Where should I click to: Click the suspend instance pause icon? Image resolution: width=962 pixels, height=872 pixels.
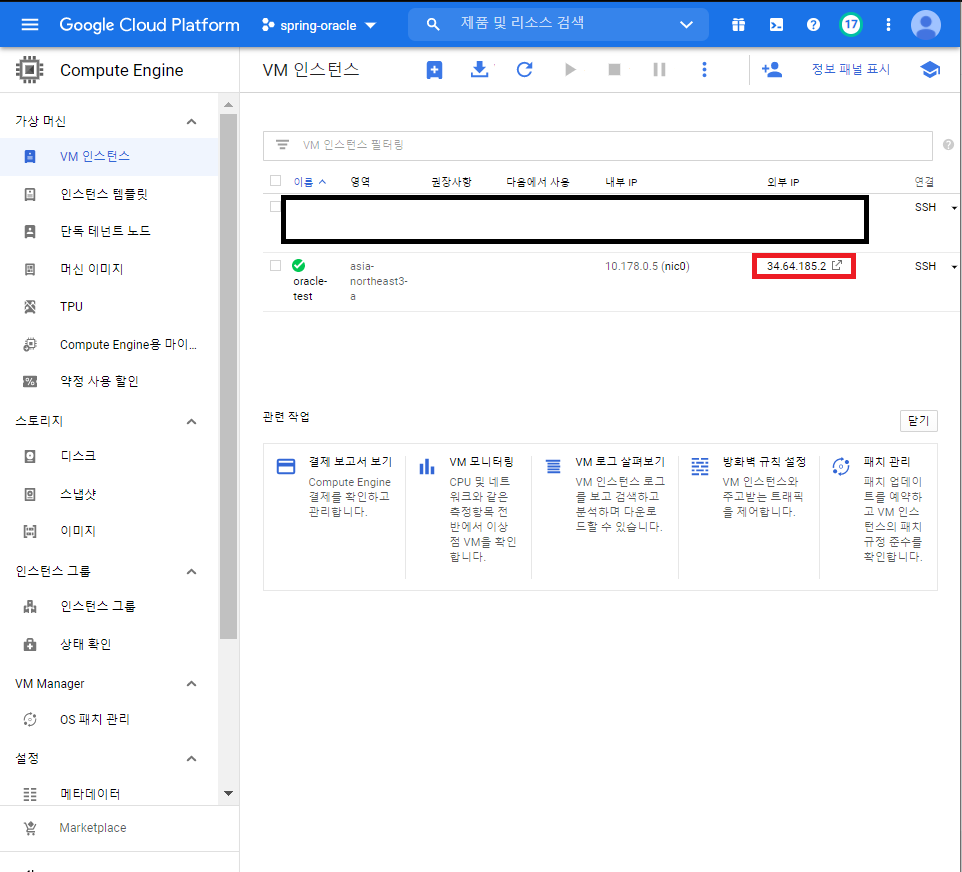[x=659, y=69]
